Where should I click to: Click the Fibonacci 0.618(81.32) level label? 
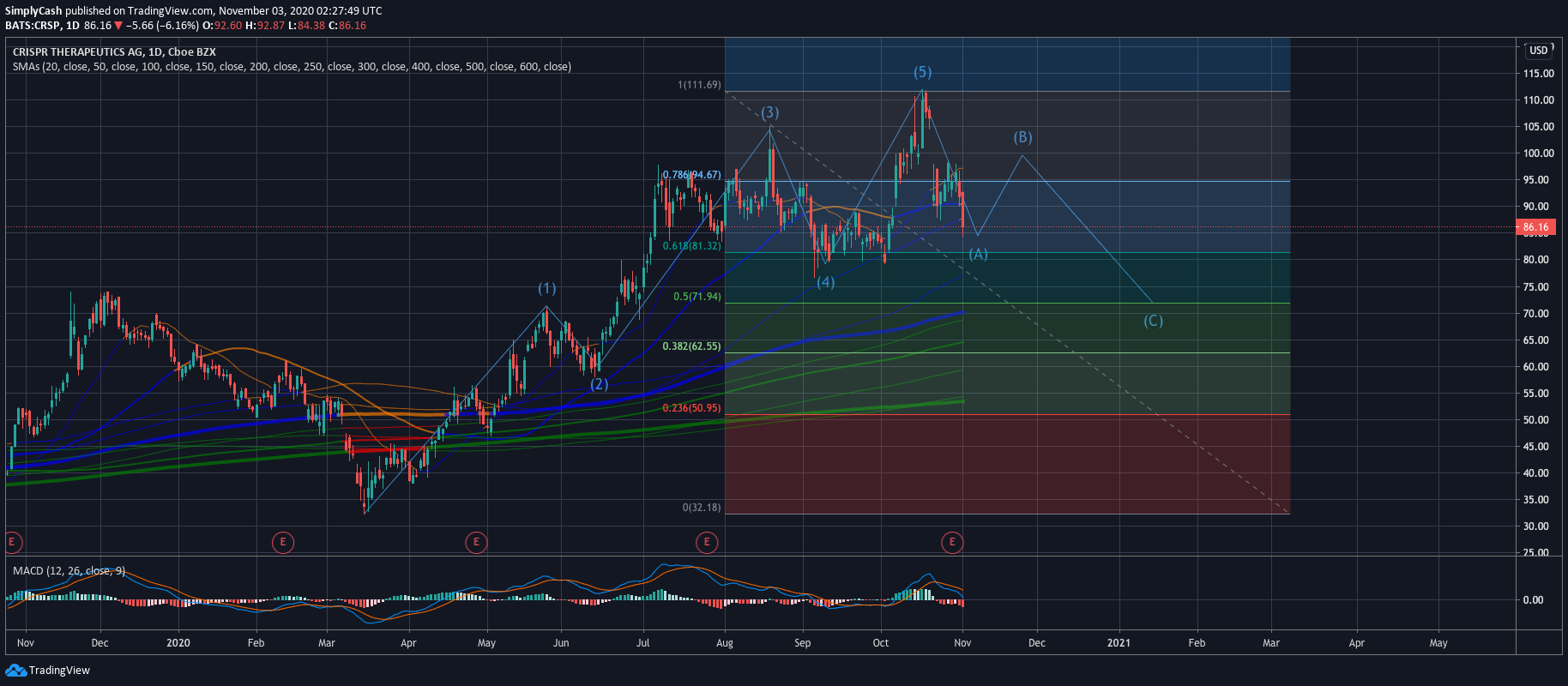pyautogui.click(x=691, y=246)
